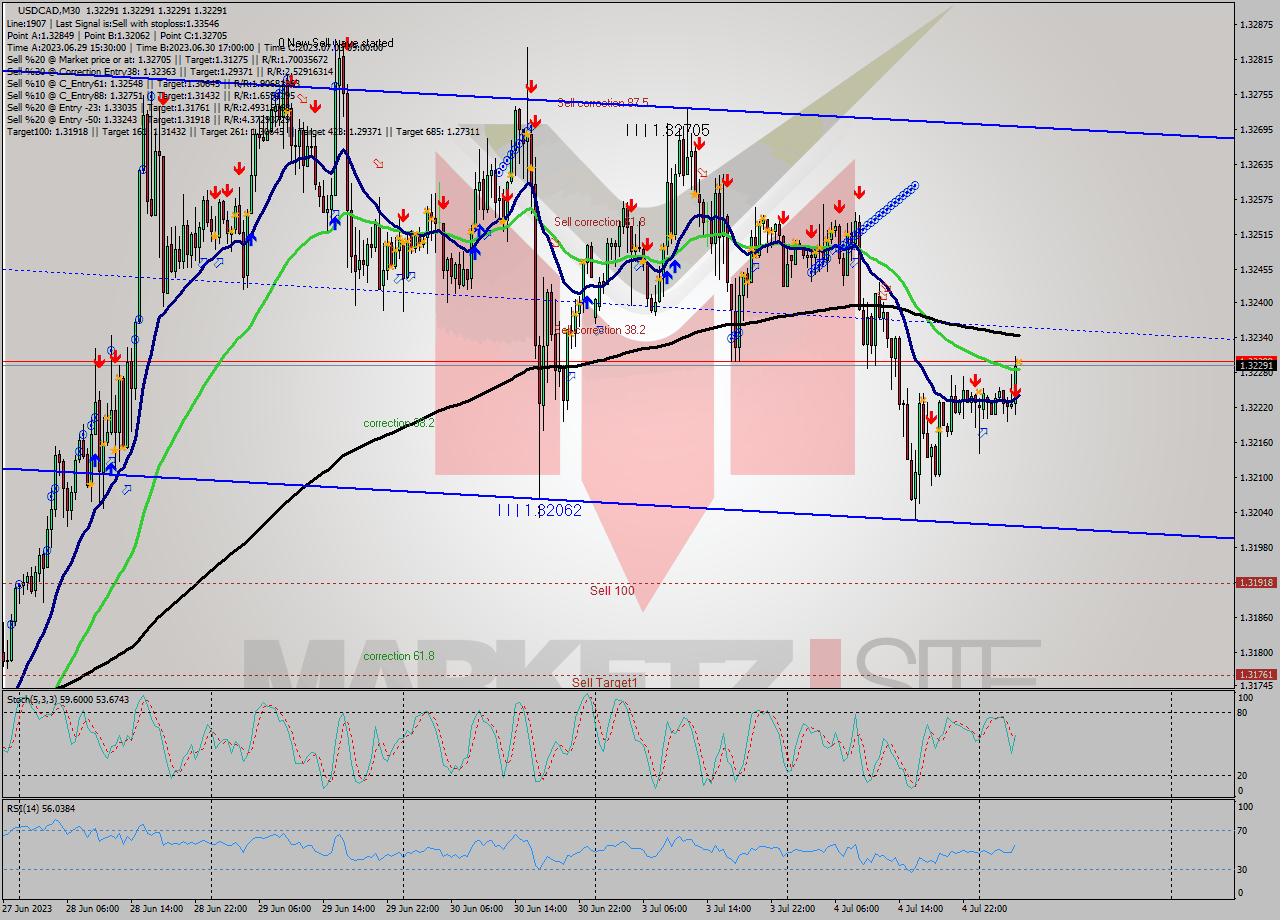Viewport: 1280px width, 920px height.
Task: Click 1.32815 on the price axis
Action: point(1257,59)
